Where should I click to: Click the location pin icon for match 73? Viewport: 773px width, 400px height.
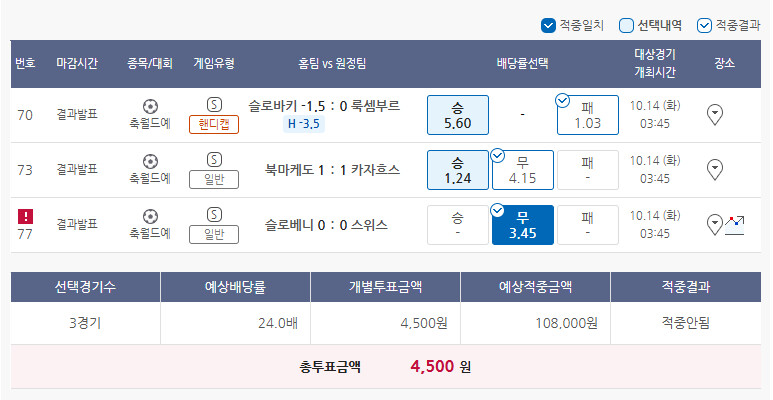(x=715, y=170)
